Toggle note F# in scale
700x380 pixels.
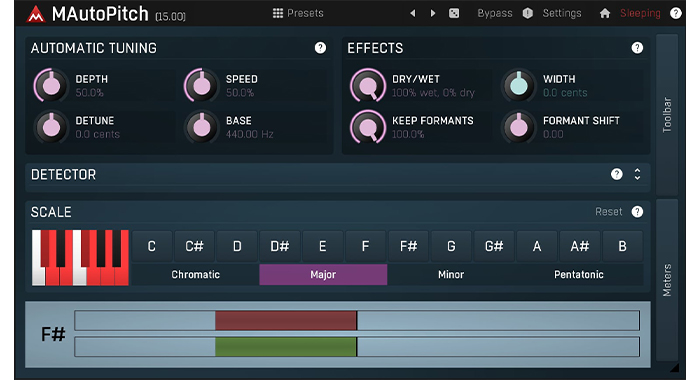[x=408, y=246]
